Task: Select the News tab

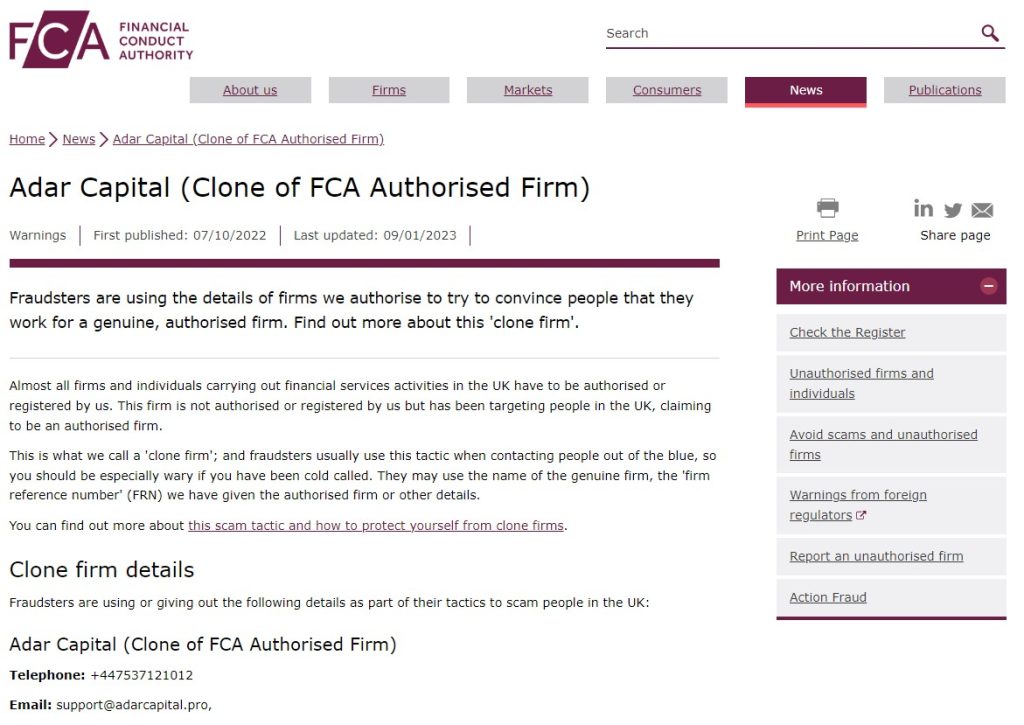Action: pyautogui.click(x=806, y=91)
